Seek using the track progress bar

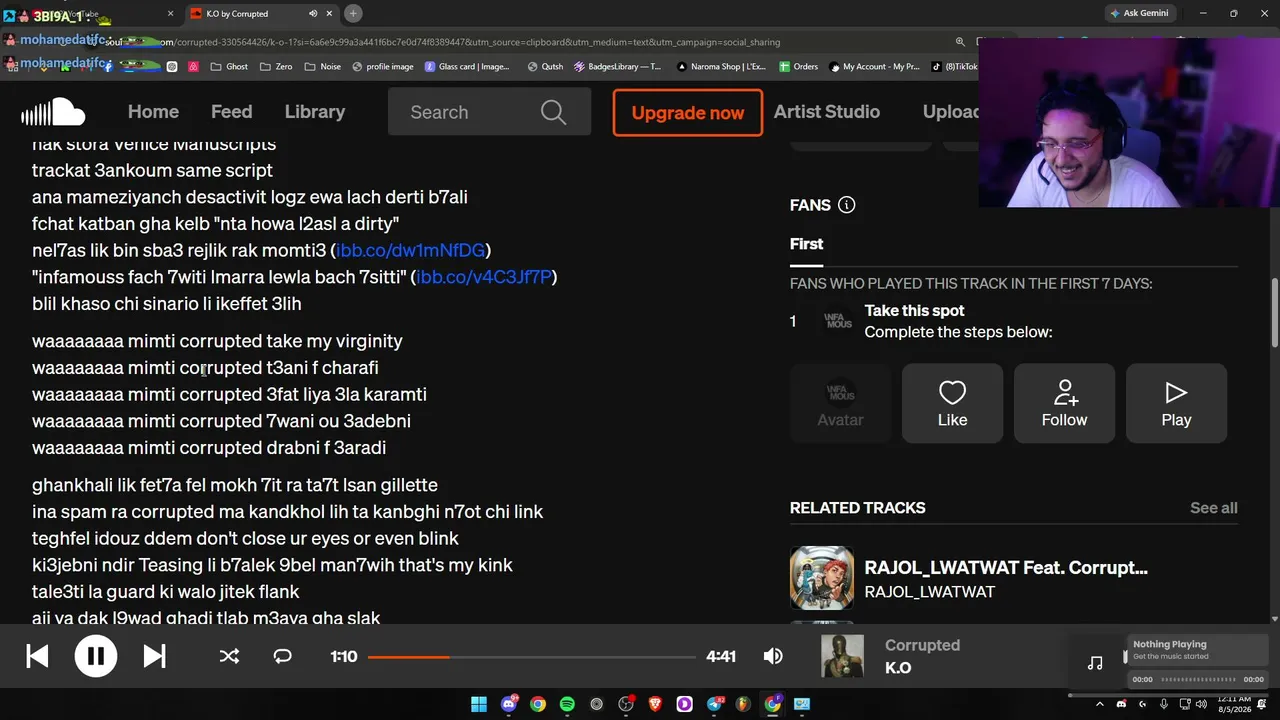(531, 657)
